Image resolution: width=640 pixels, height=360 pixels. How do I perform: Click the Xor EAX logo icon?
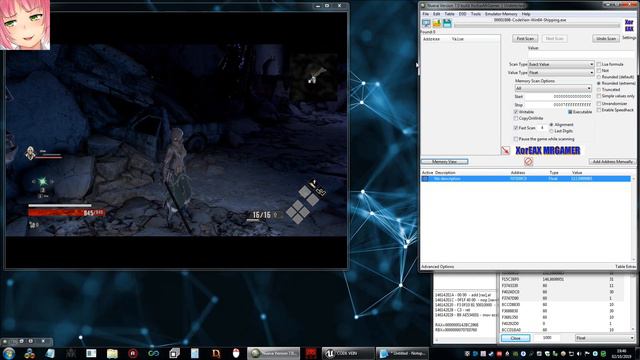(x=629, y=25)
